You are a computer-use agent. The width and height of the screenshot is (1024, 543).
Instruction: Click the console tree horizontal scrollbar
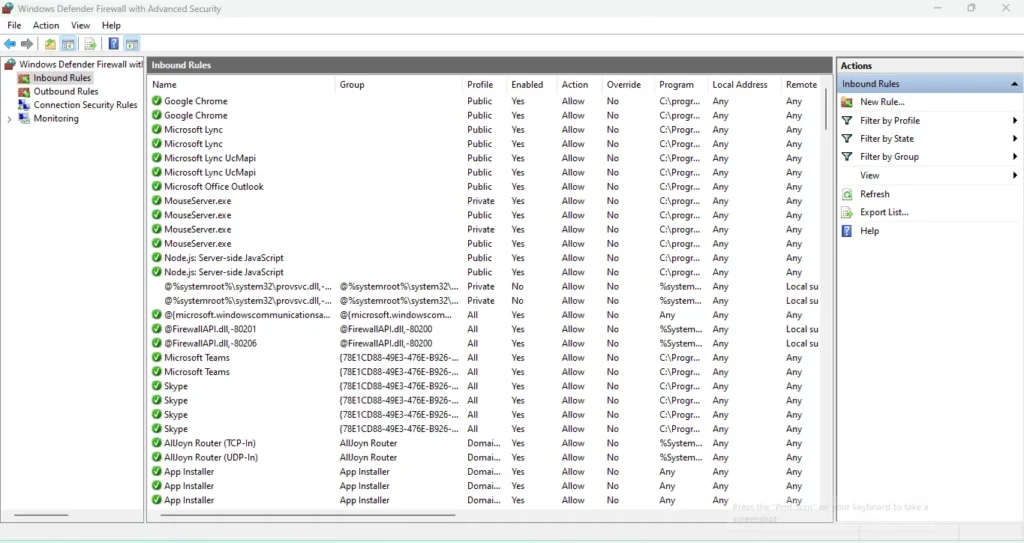point(41,515)
